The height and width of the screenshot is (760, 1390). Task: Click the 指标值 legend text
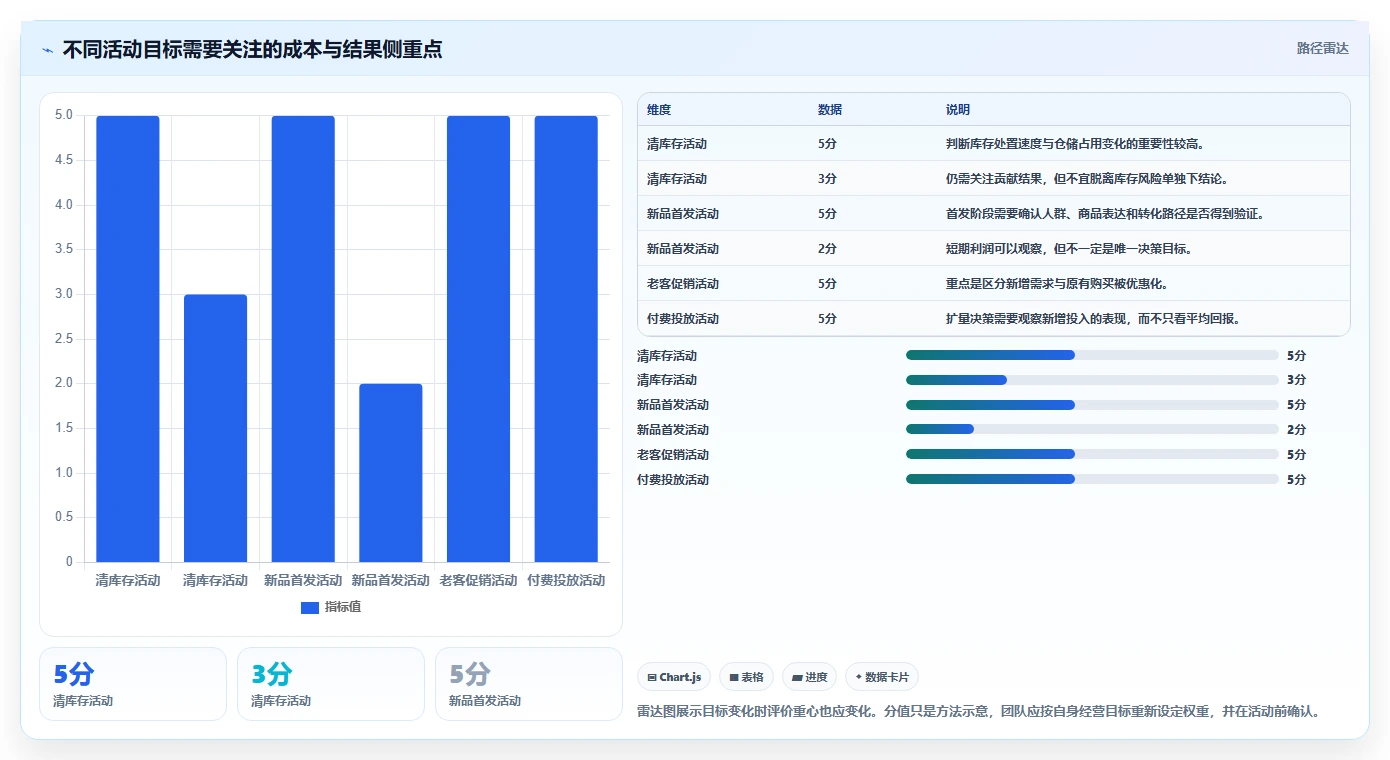tap(343, 607)
